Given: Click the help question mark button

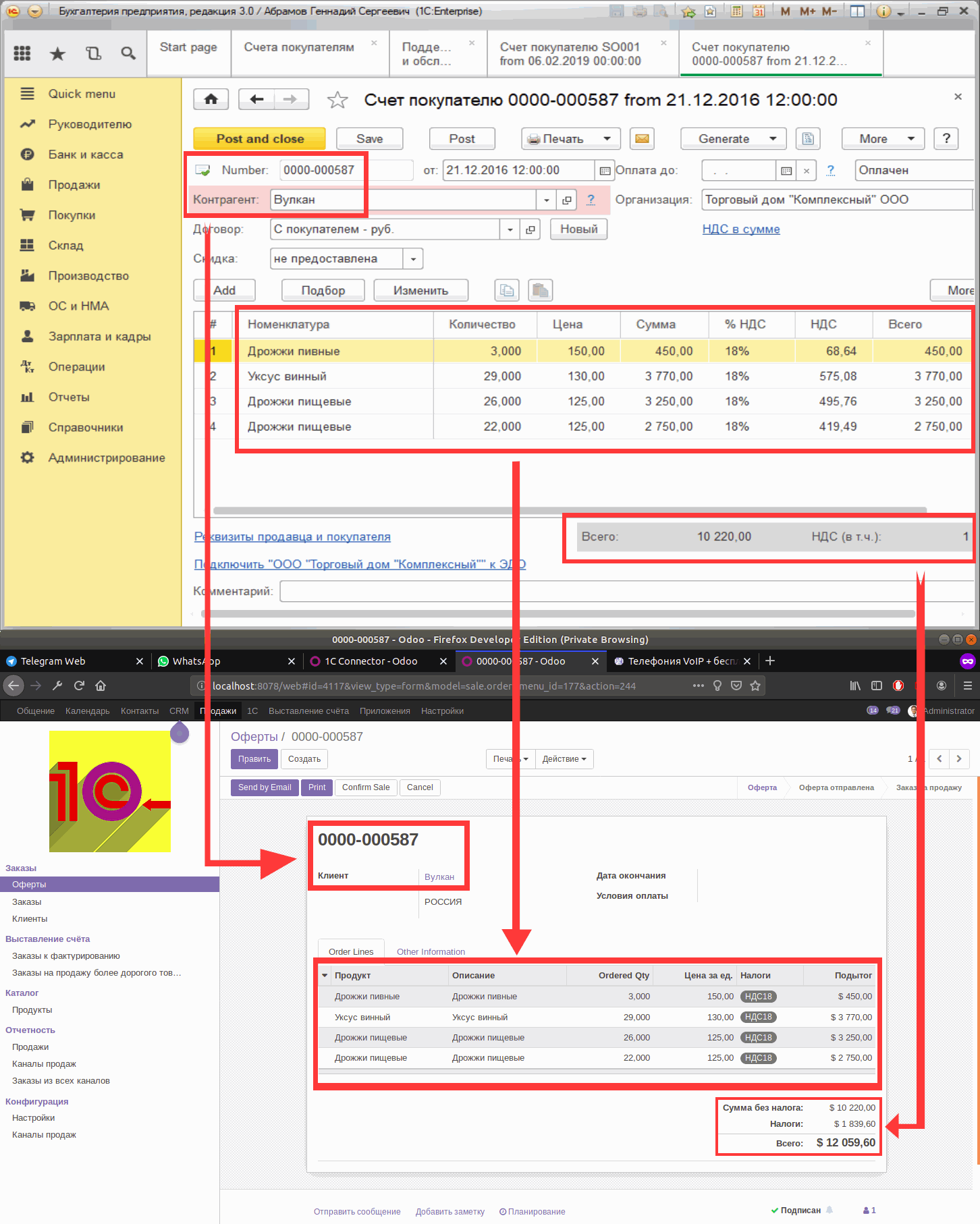Looking at the screenshot, I should [x=946, y=138].
